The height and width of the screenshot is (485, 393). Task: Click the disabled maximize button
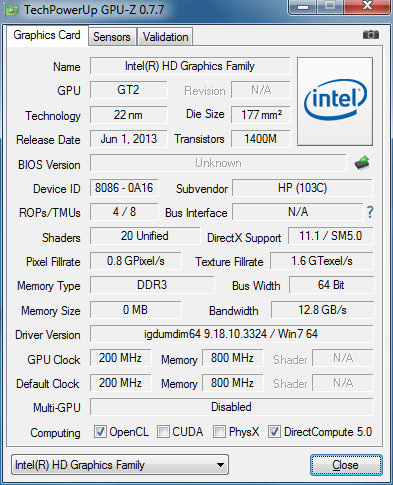[330, 6]
